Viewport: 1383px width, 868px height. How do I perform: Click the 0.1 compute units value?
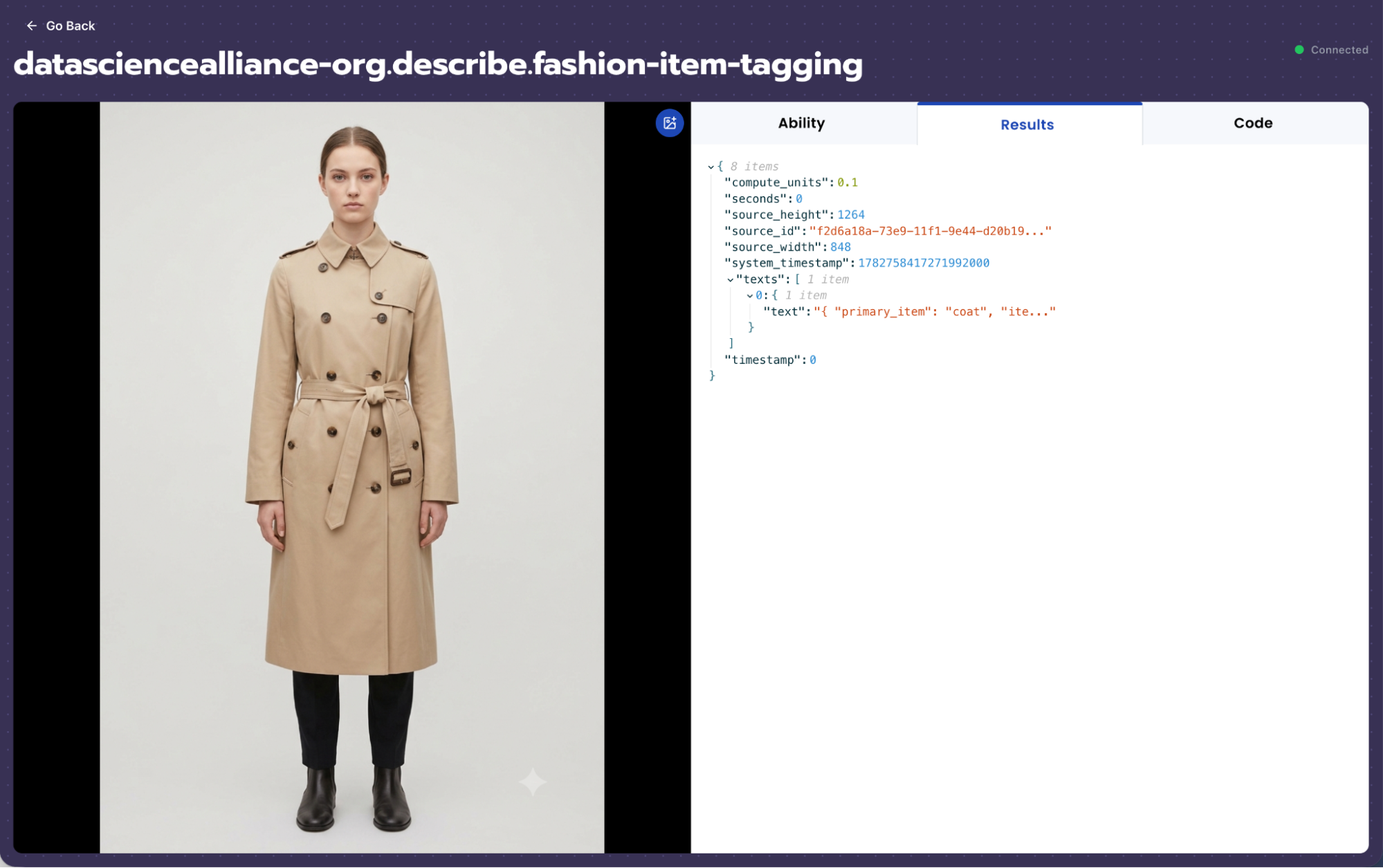(847, 183)
